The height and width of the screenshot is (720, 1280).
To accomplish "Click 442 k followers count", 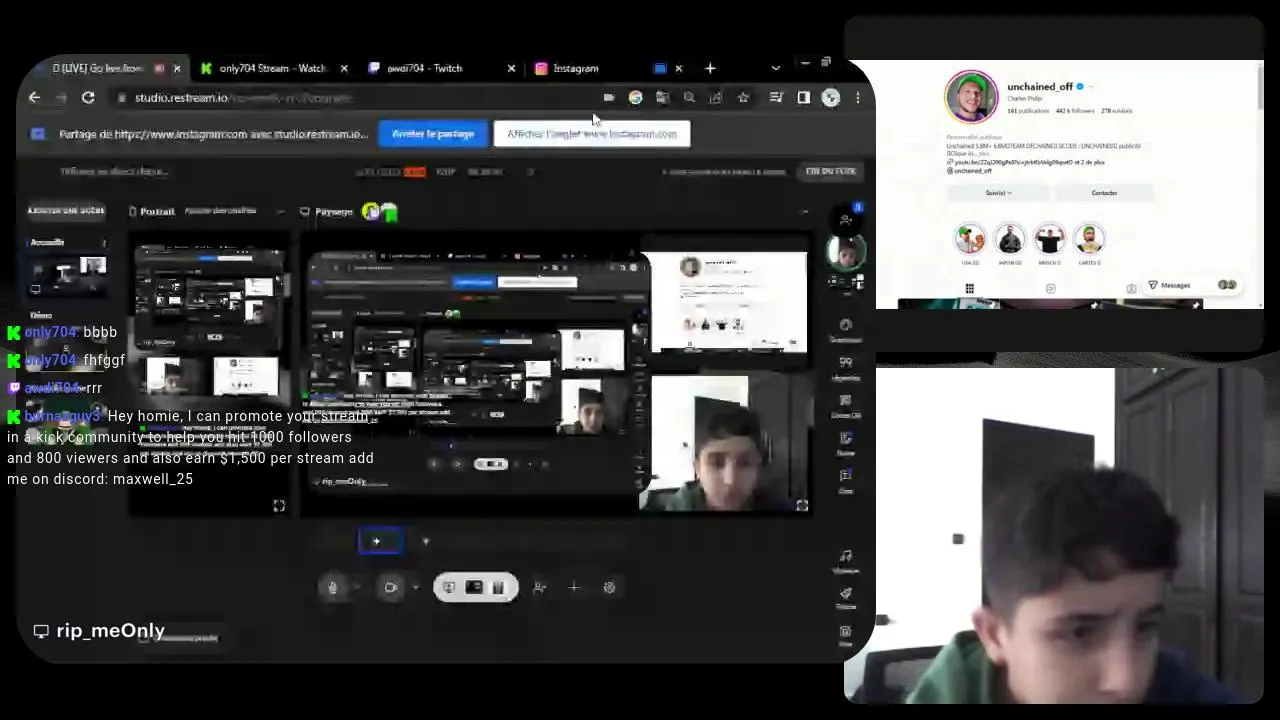I will tap(1075, 111).
